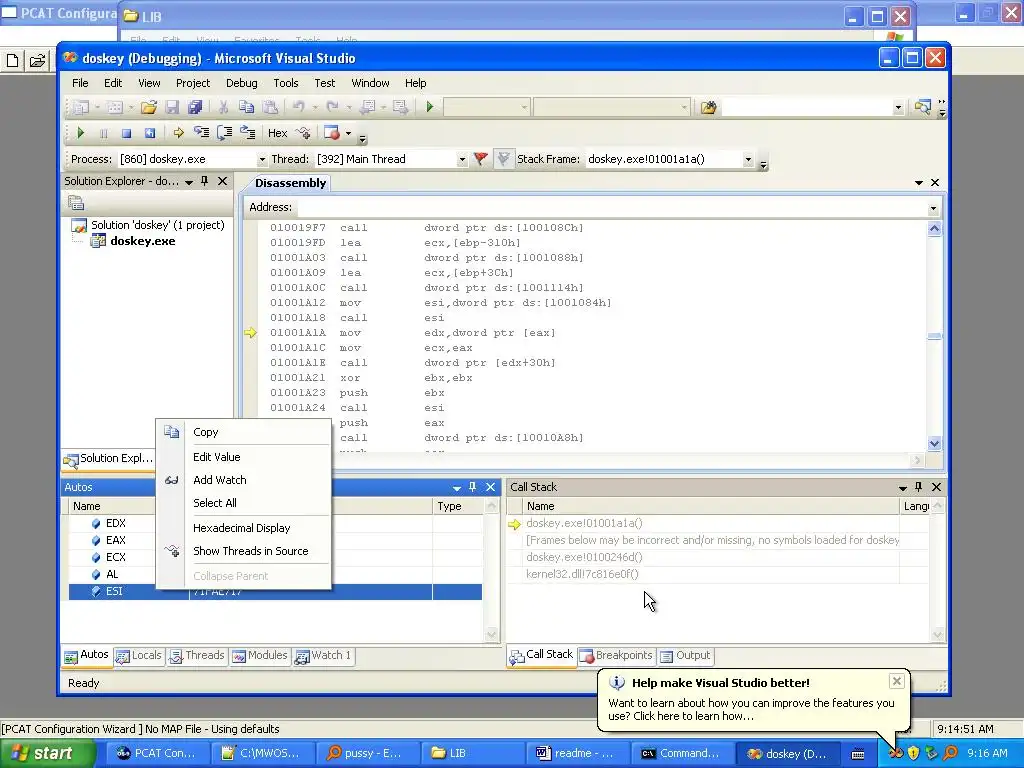Click the Step Over icon
The height and width of the screenshot is (768, 1024).
225,133
